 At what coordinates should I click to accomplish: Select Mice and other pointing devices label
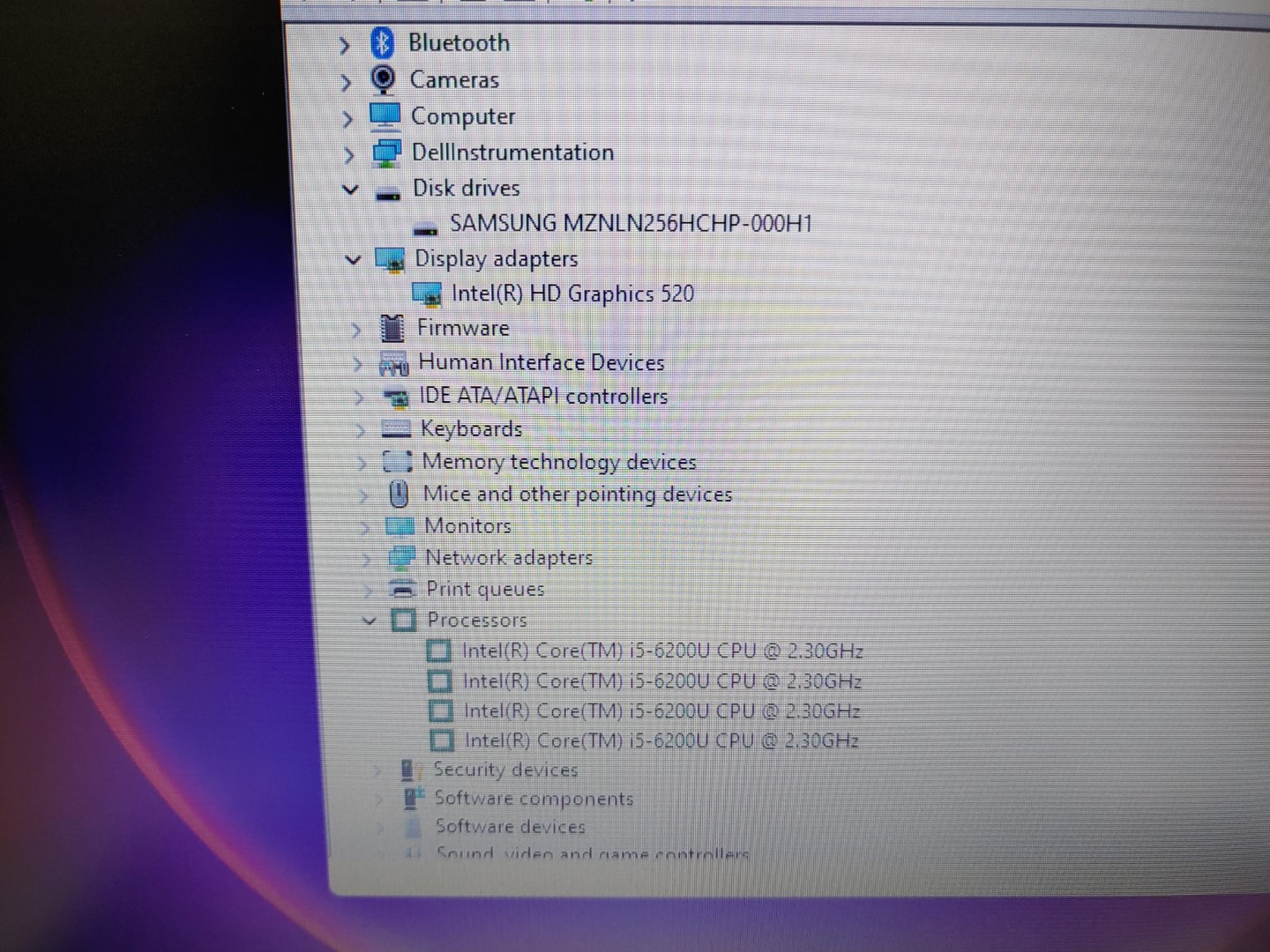pos(578,495)
